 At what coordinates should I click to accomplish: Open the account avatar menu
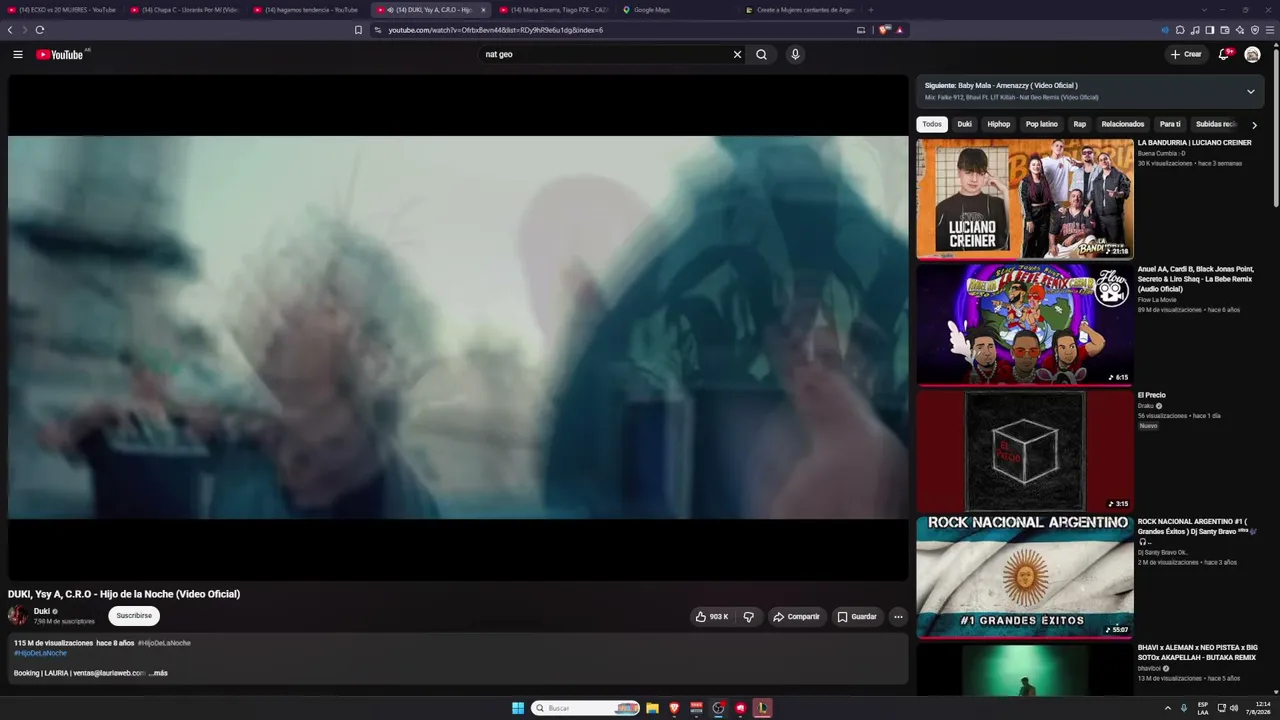[x=1252, y=54]
